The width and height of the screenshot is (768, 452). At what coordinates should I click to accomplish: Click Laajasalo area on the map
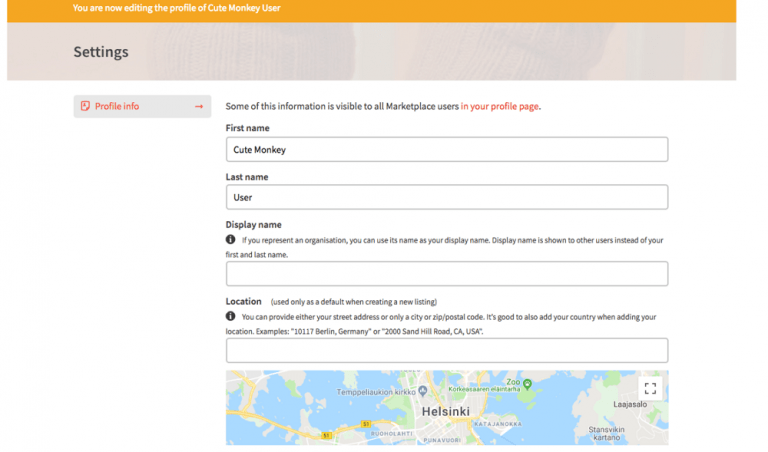click(x=630, y=404)
